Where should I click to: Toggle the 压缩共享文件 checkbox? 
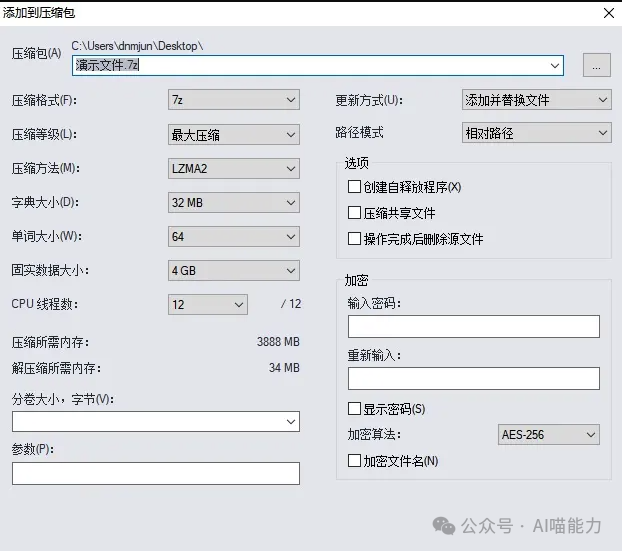coord(354,213)
